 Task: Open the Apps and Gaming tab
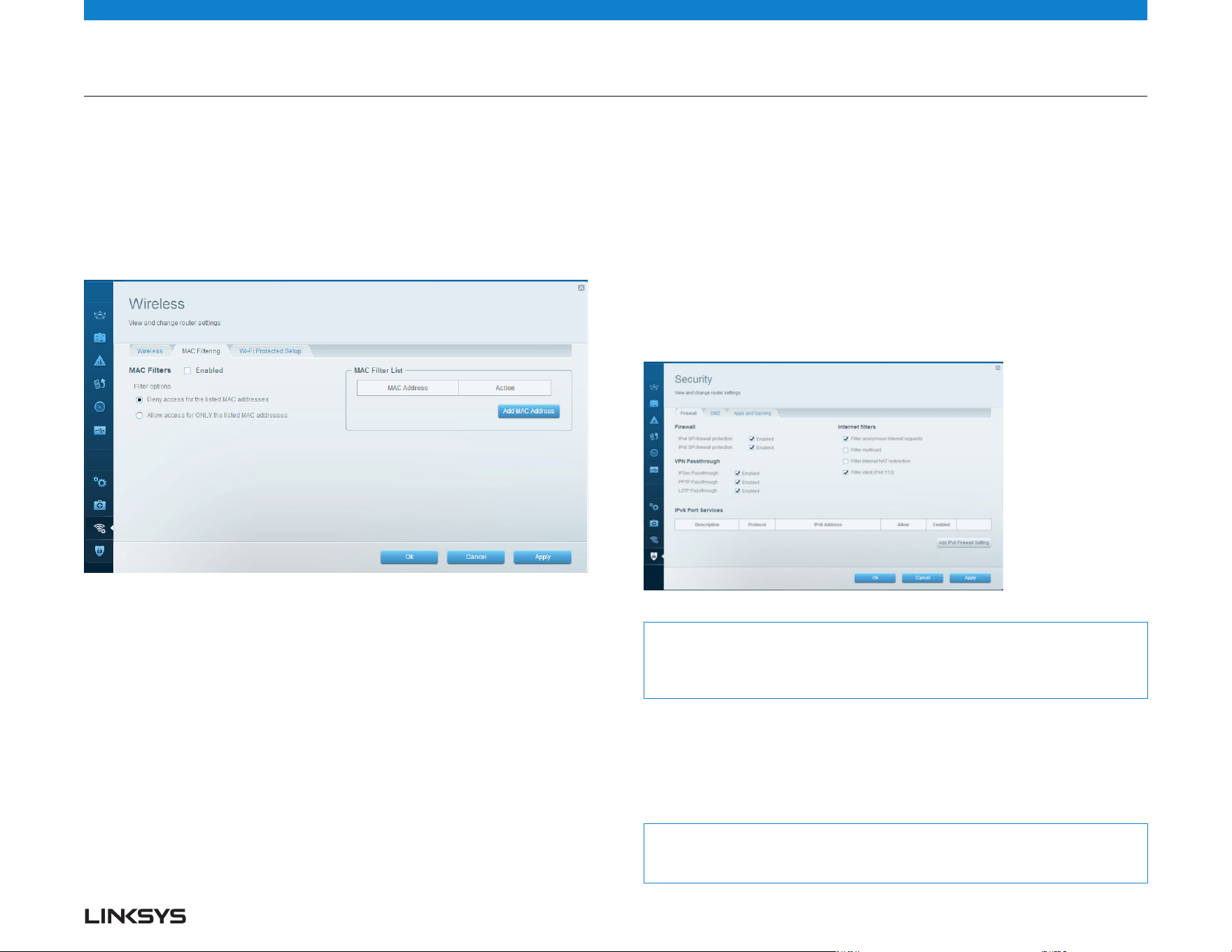[752, 413]
